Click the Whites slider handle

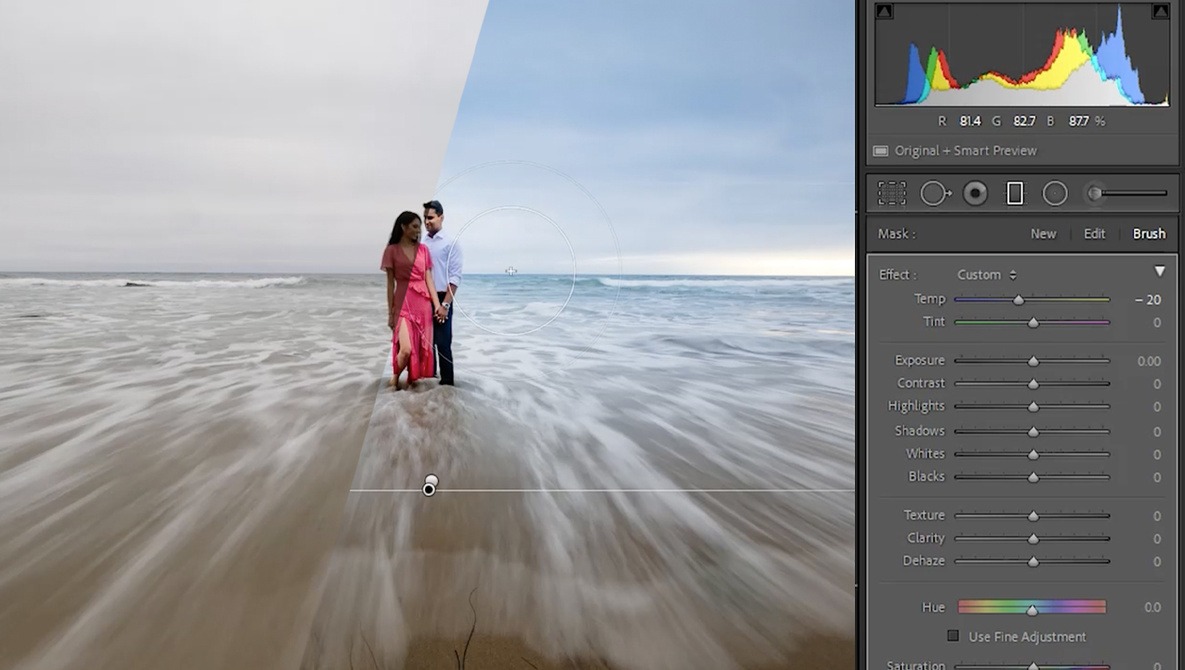(x=1033, y=454)
